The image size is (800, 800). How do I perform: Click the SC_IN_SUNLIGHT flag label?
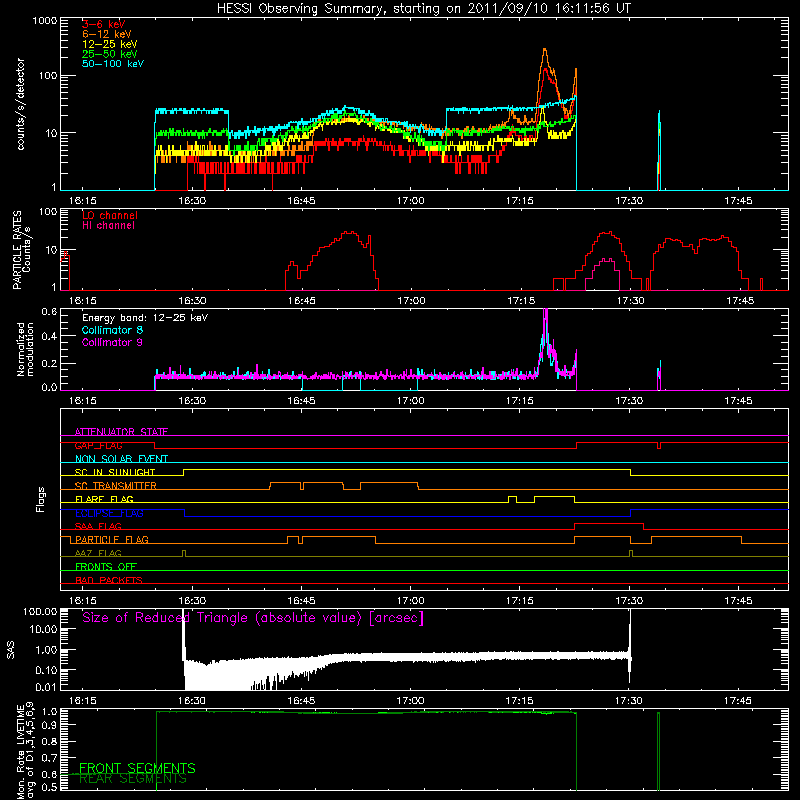click(x=115, y=472)
